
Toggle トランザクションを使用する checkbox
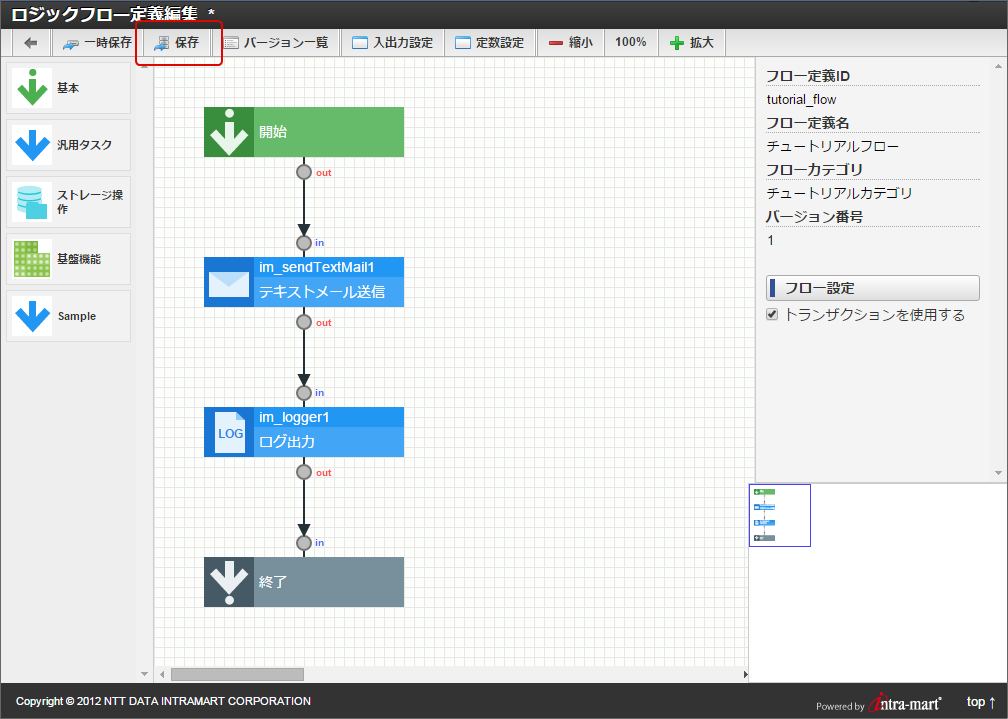pos(772,314)
